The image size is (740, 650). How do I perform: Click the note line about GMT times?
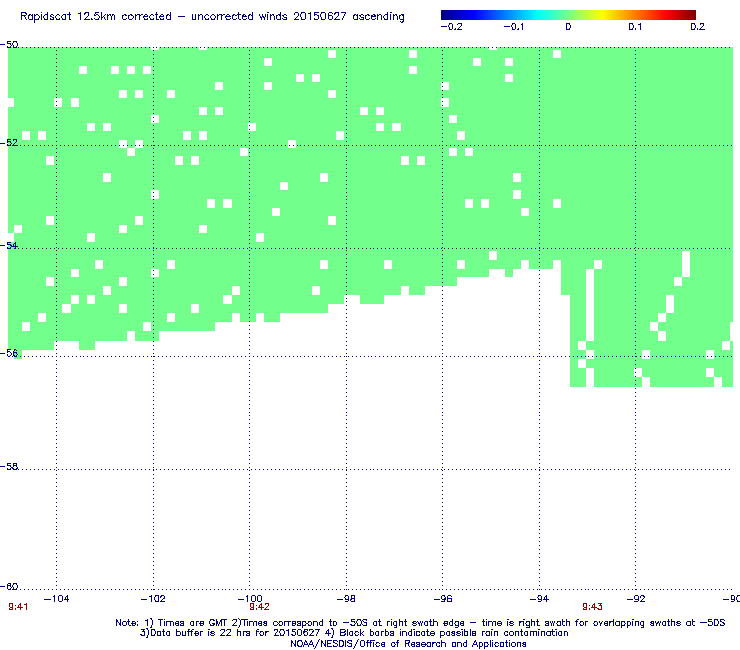click(420, 623)
